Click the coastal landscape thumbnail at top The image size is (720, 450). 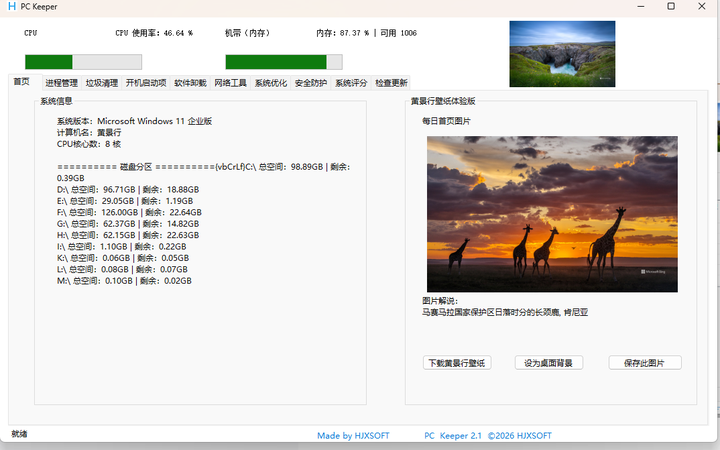(x=562, y=54)
